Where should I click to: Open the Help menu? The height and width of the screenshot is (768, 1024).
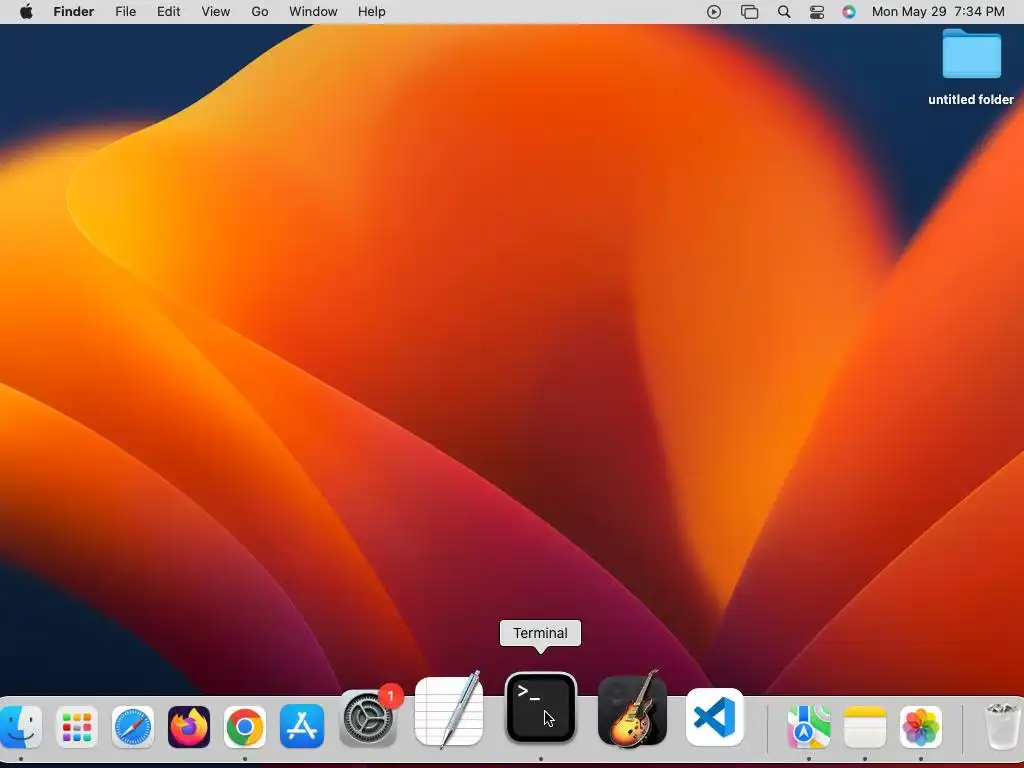372,12
